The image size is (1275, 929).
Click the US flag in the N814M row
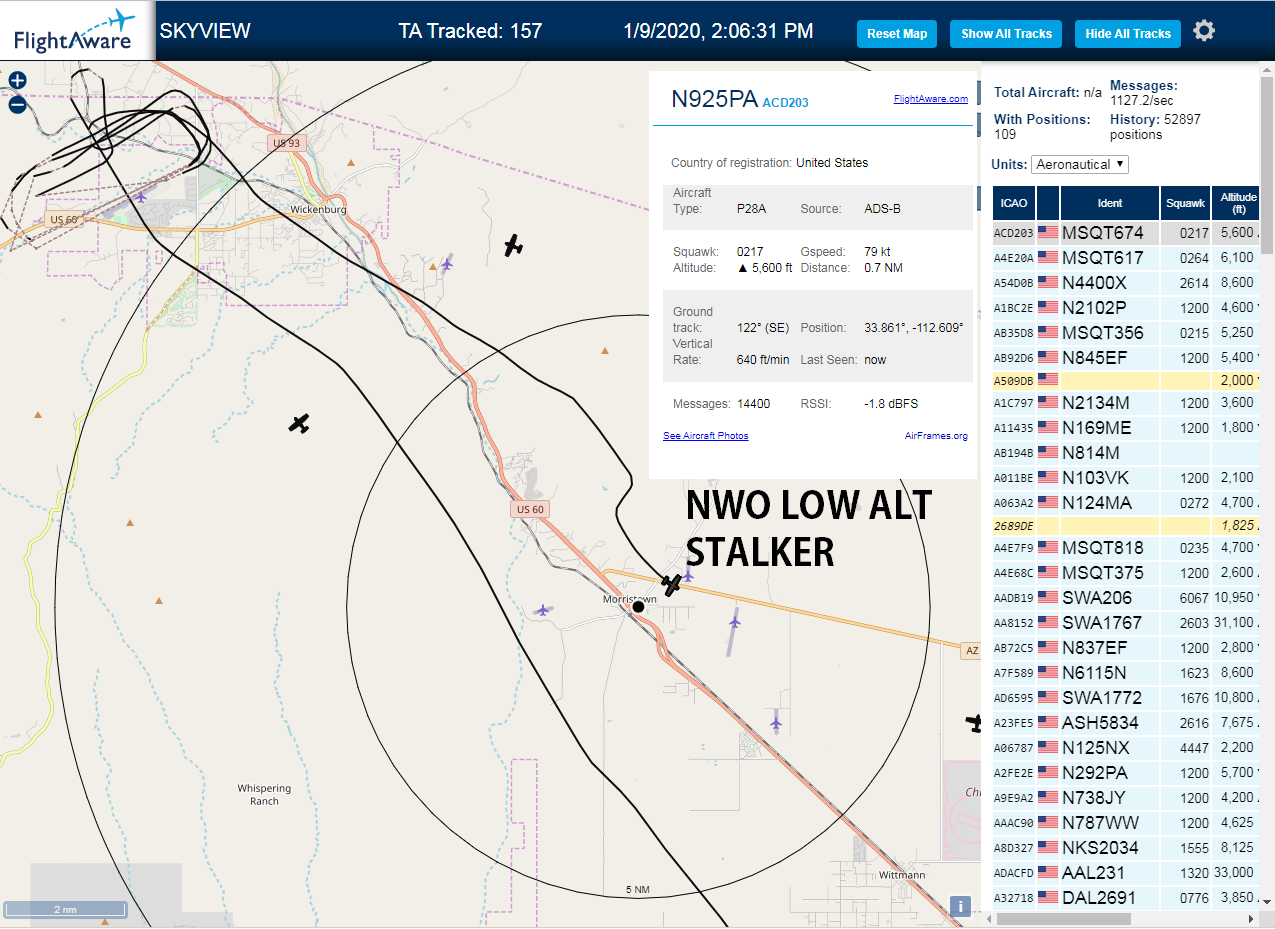(1048, 453)
